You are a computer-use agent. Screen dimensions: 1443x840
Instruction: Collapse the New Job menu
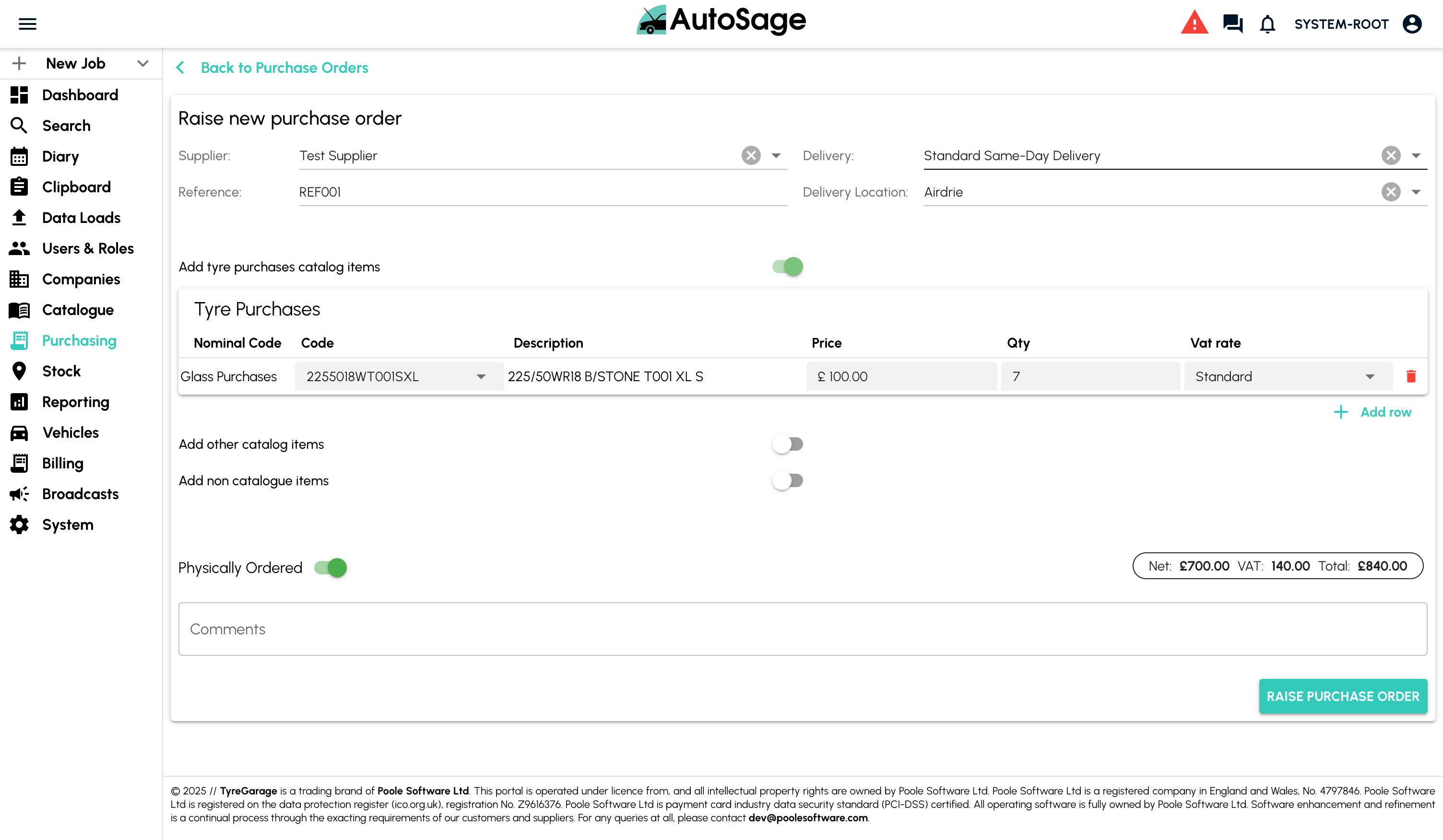click(142, 63)
